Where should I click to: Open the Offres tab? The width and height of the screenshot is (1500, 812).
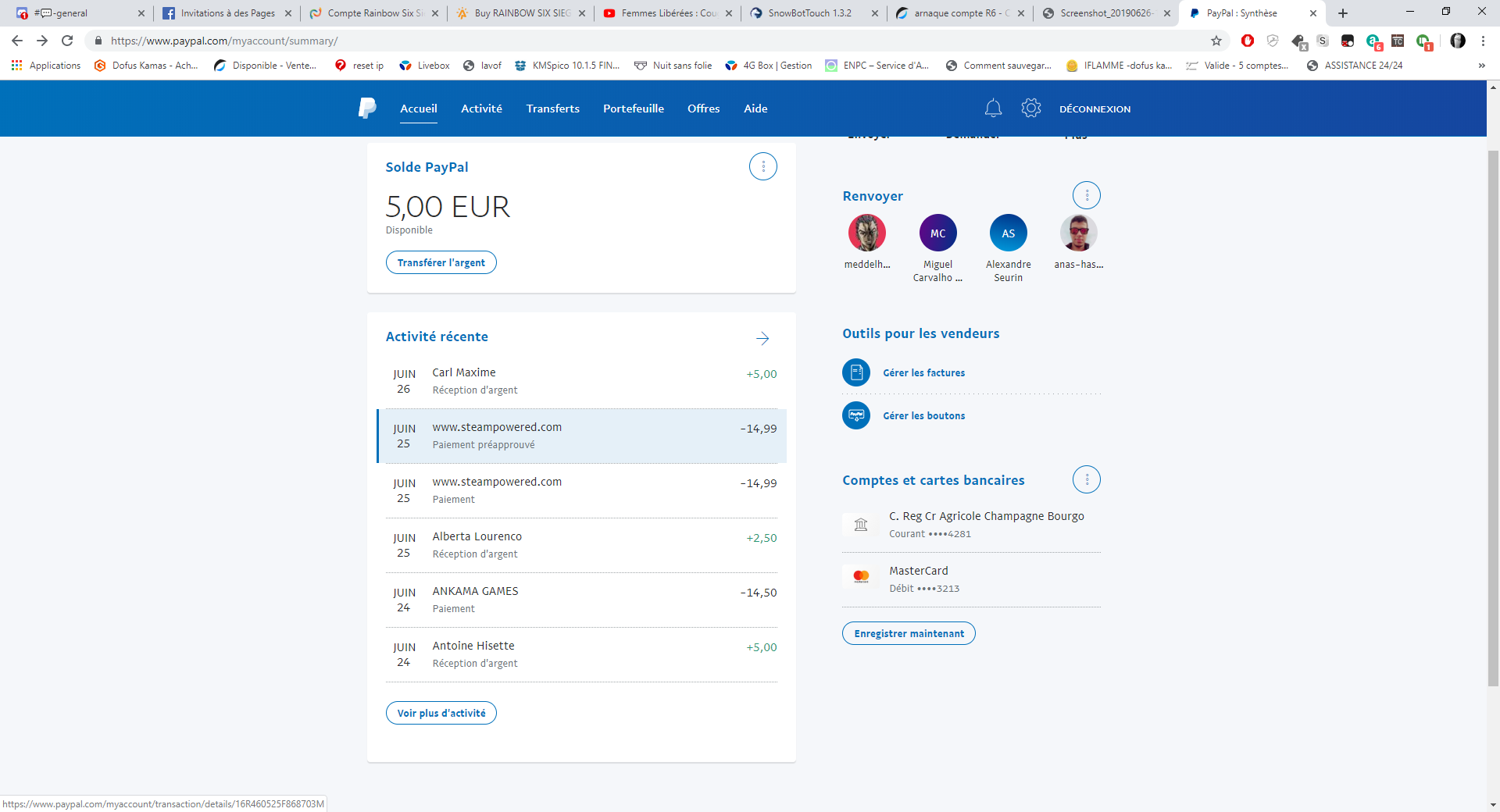(x=703, y=109)
